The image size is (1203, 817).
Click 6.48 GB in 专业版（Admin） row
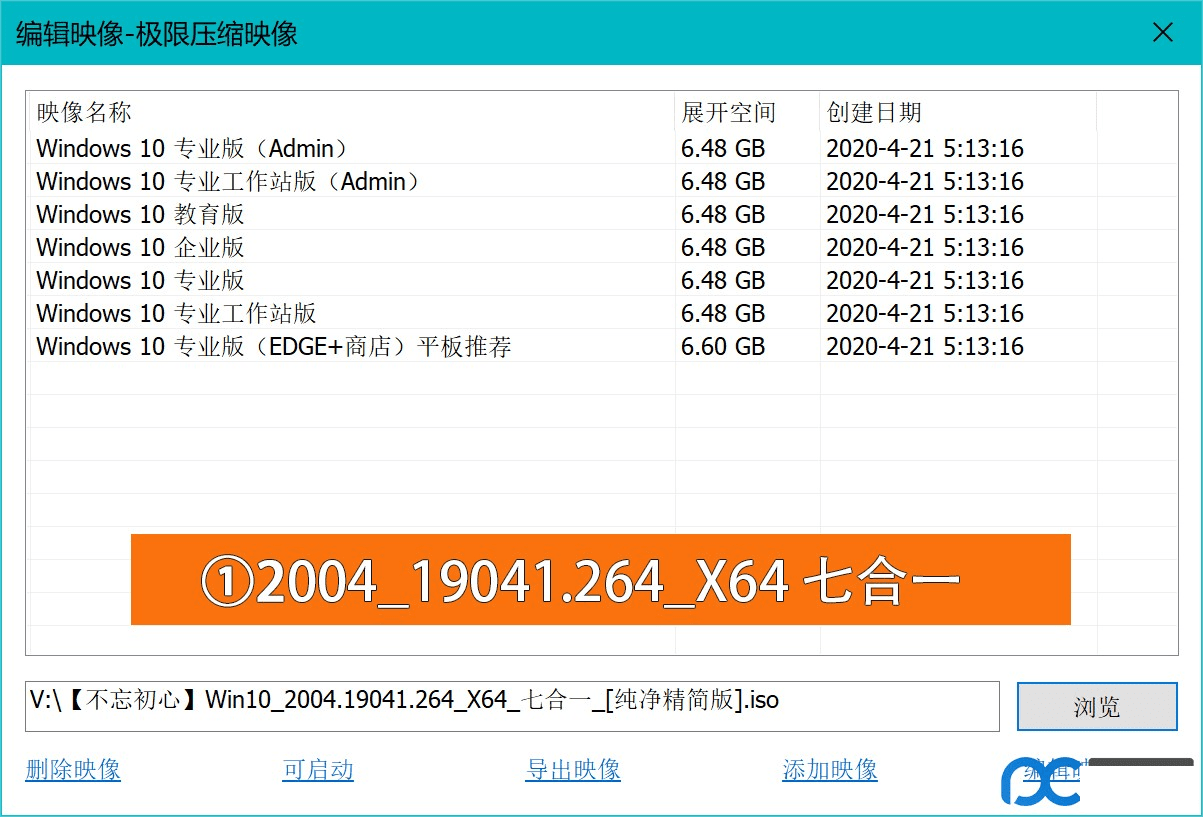(x=723, y=149)
